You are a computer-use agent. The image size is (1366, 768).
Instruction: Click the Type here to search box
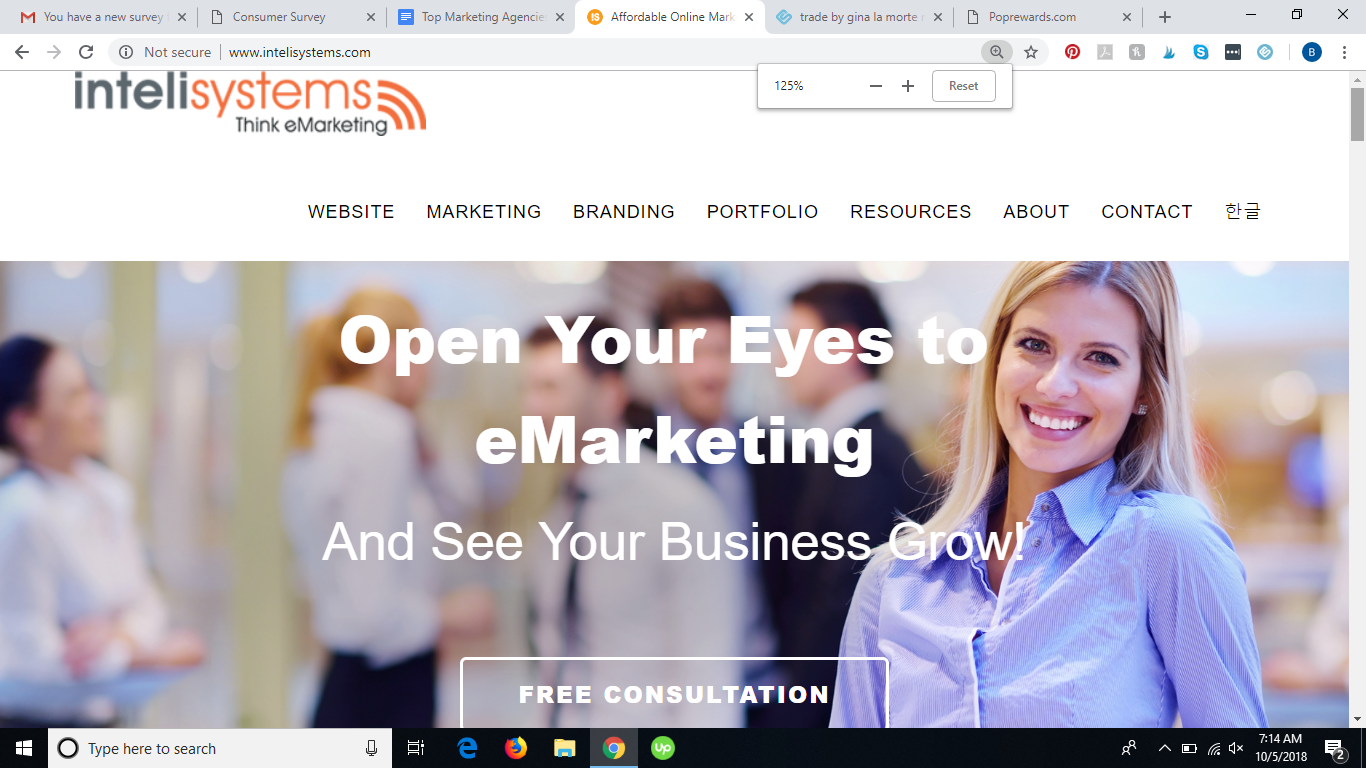(219, 748)
